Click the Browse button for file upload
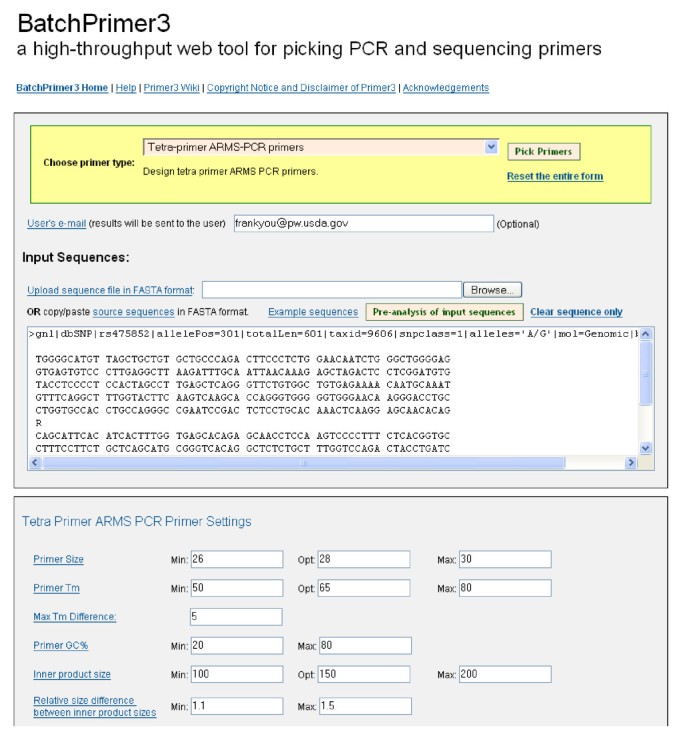Image resolution: width=685 pixels, height=735 pixels. [x=492, y=290]
